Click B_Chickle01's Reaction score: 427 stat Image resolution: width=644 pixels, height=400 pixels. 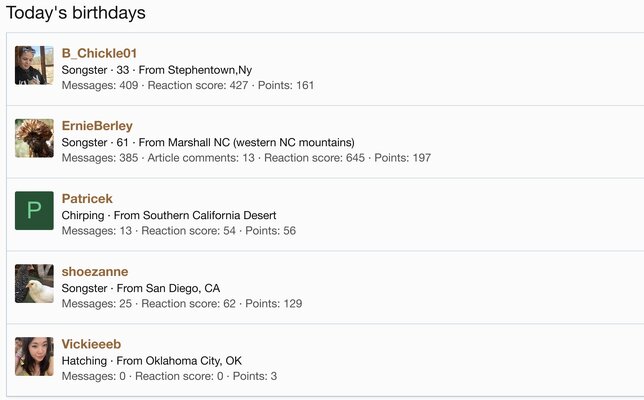[198, 85]
